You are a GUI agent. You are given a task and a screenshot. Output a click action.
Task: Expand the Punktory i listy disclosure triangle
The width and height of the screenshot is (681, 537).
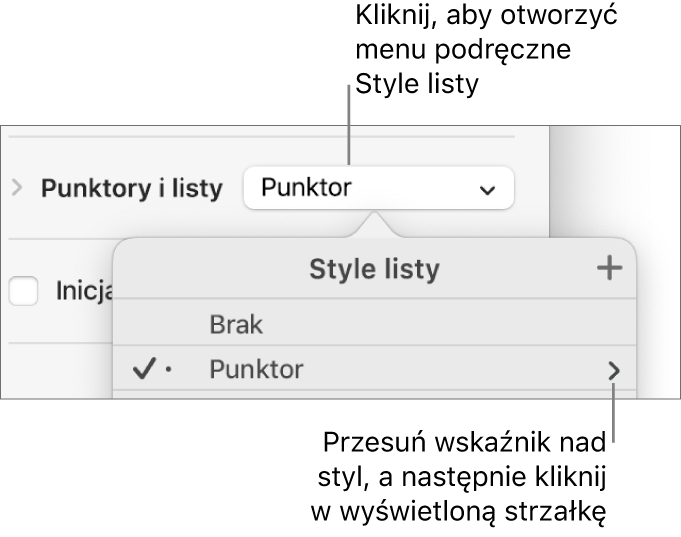16,188
